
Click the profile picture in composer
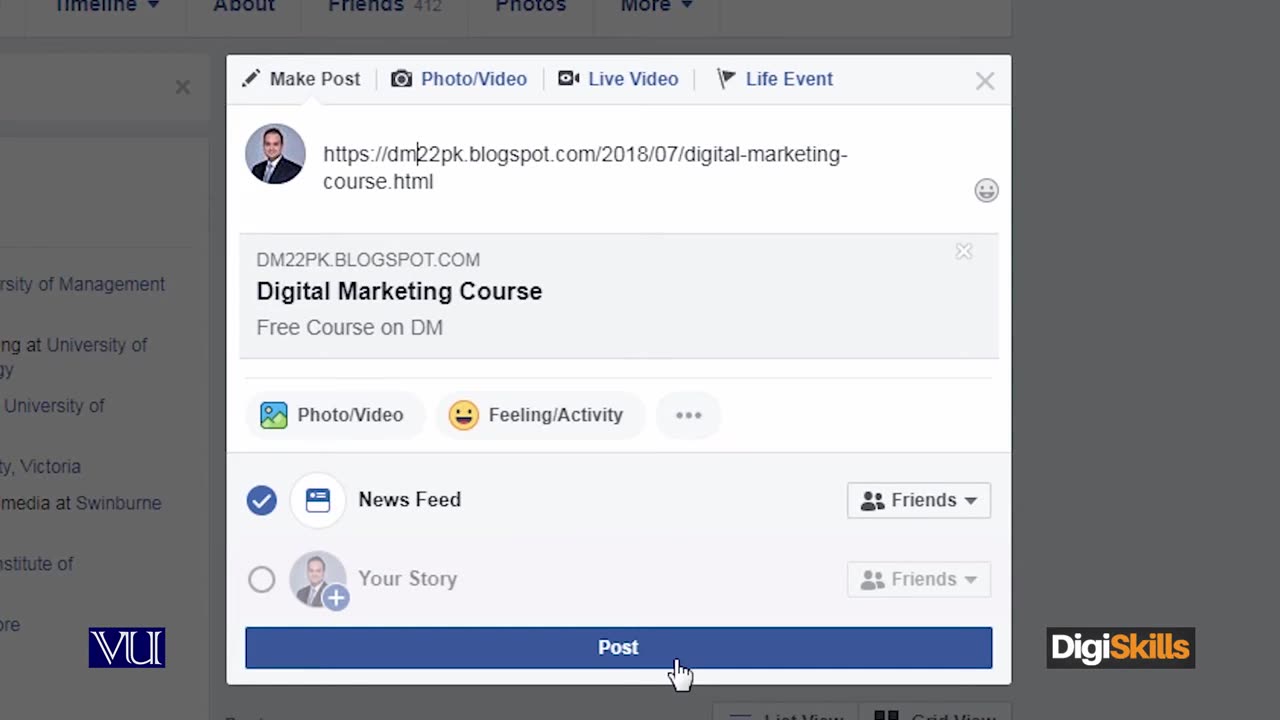[275, 154]
